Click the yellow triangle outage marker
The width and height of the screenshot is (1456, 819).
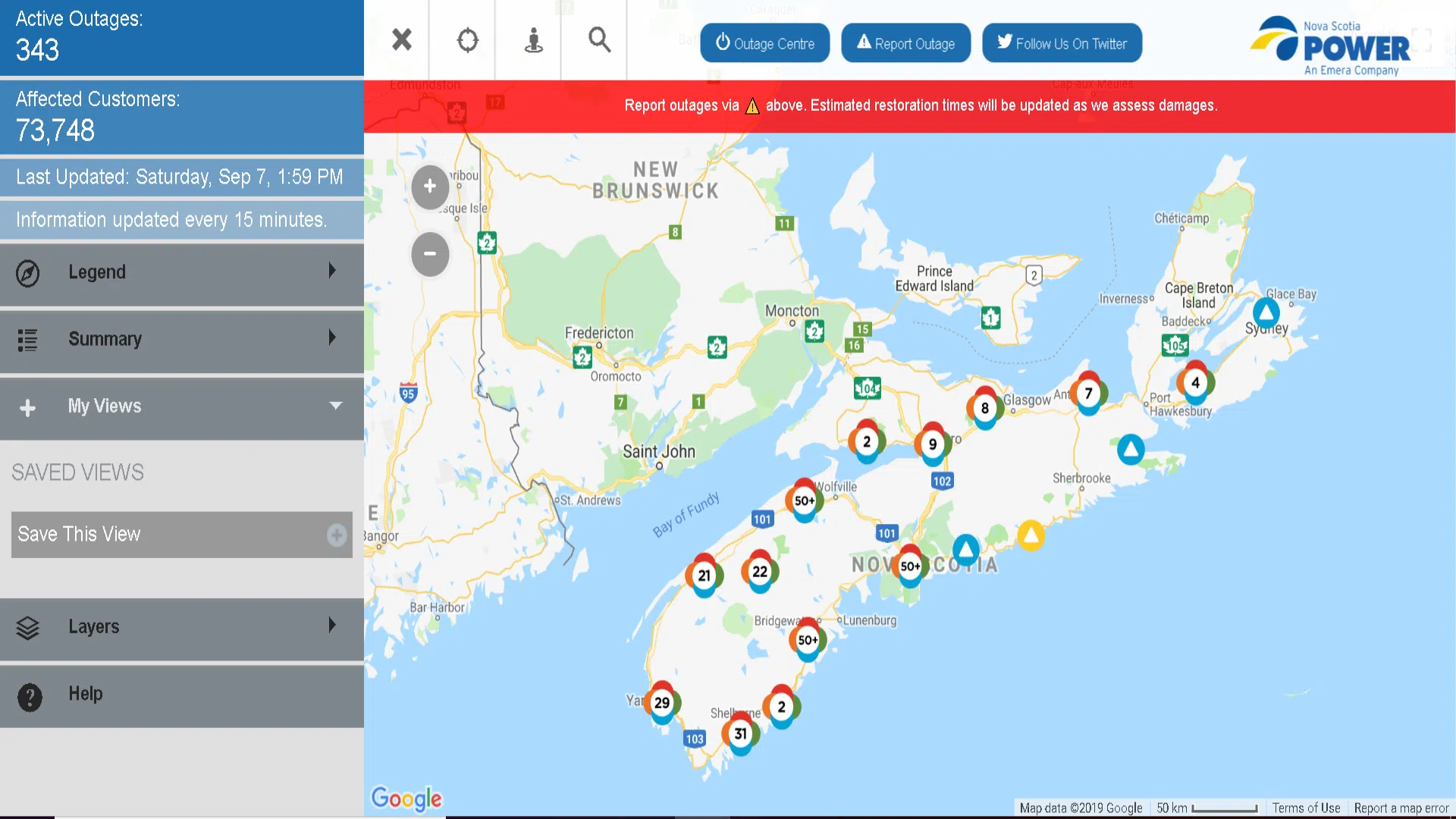[1031, 535]
